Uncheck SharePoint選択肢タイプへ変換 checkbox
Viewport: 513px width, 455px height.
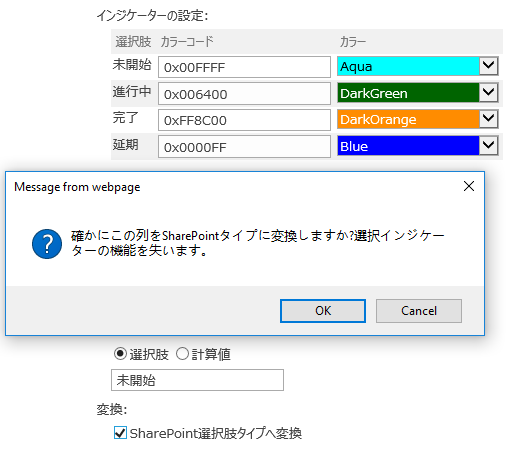click(120, 433)
